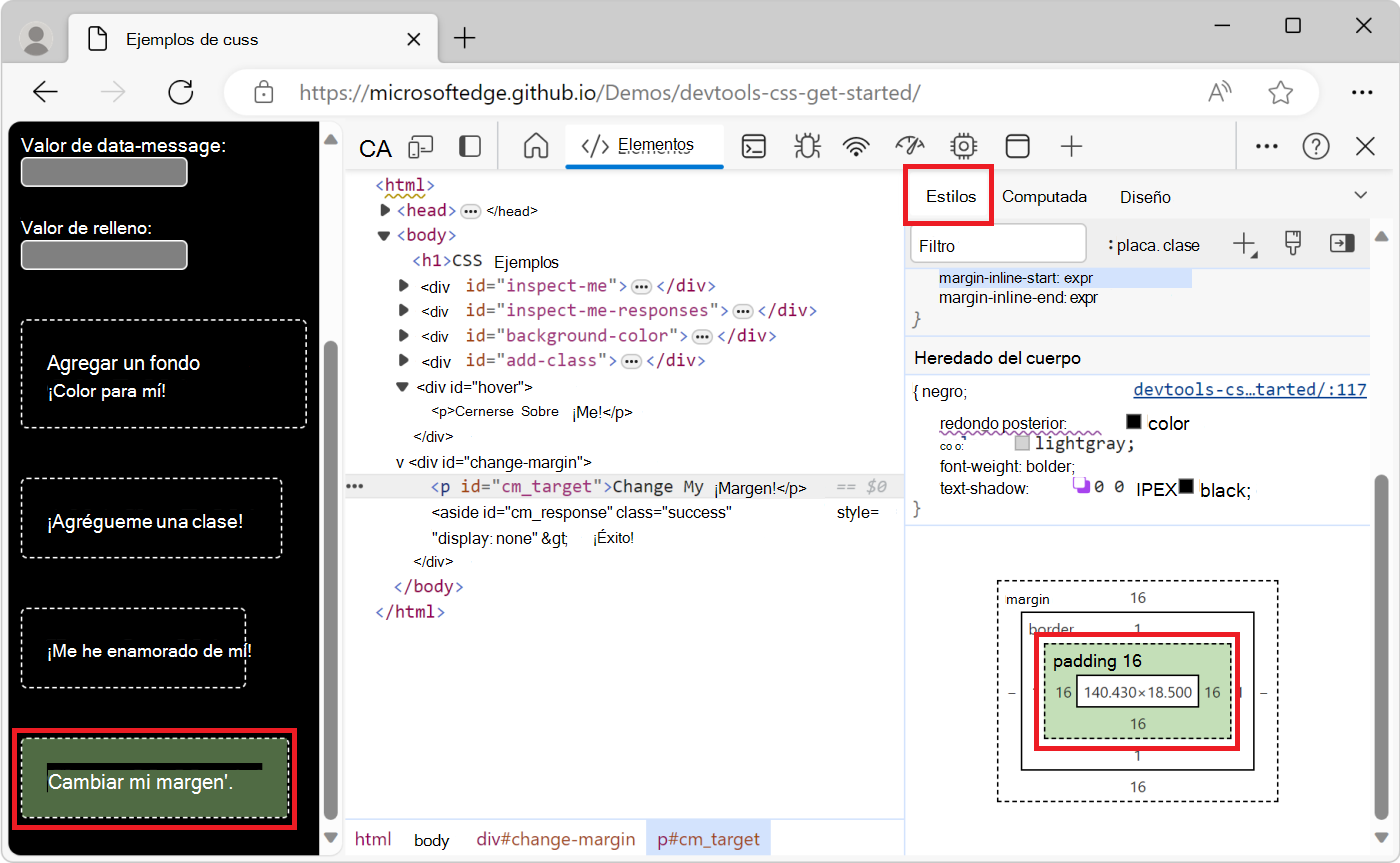
Task: Expand the div id="inspect-me" node
Action: coord(404,286)
